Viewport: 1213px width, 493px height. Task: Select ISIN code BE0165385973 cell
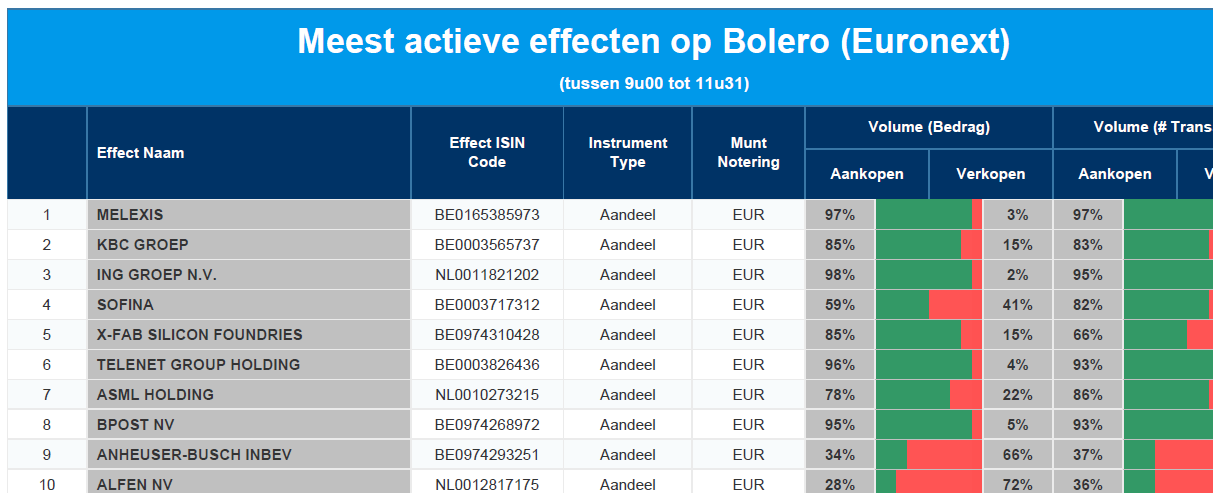click(487, 215)
